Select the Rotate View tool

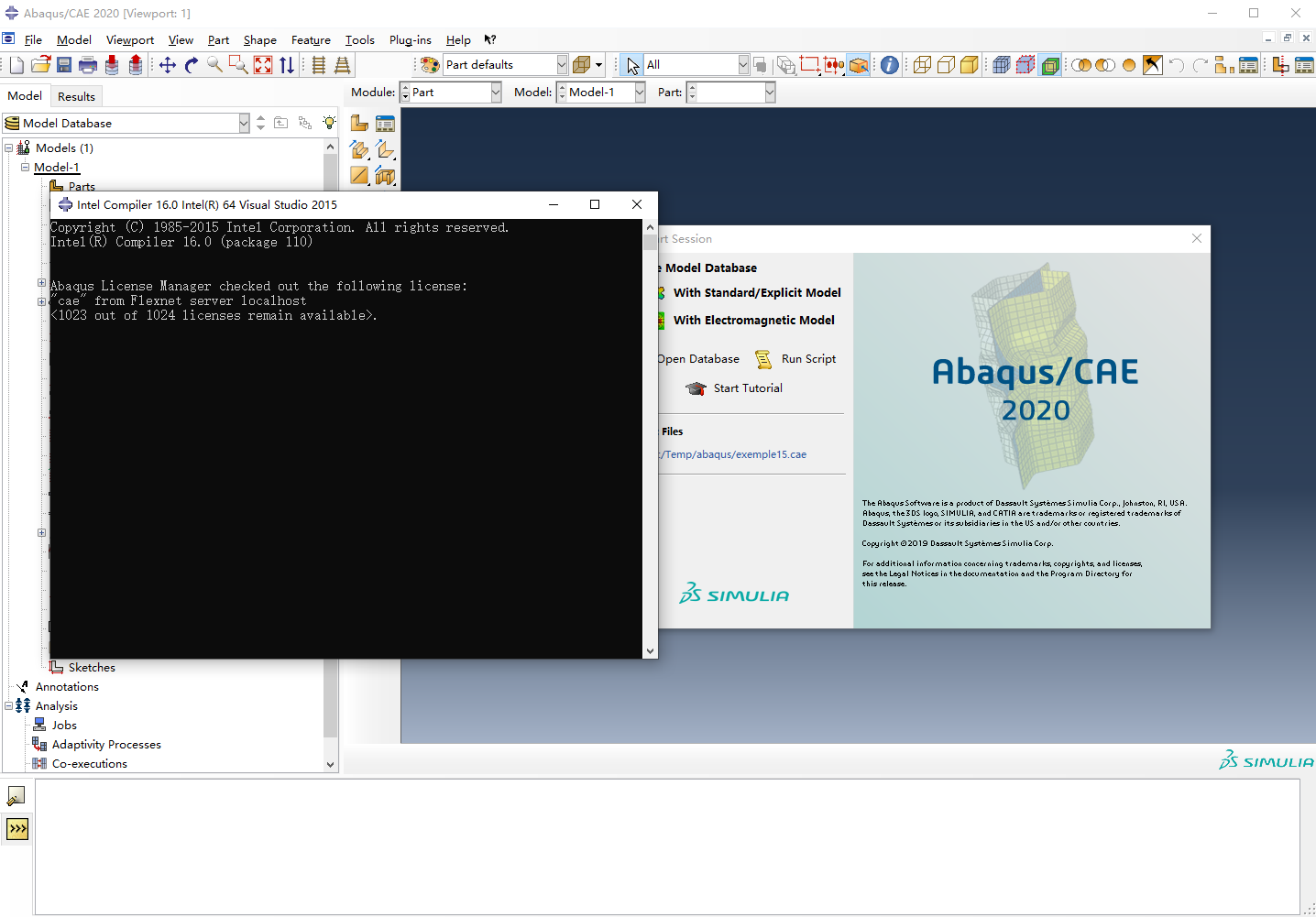coord(192,65)
